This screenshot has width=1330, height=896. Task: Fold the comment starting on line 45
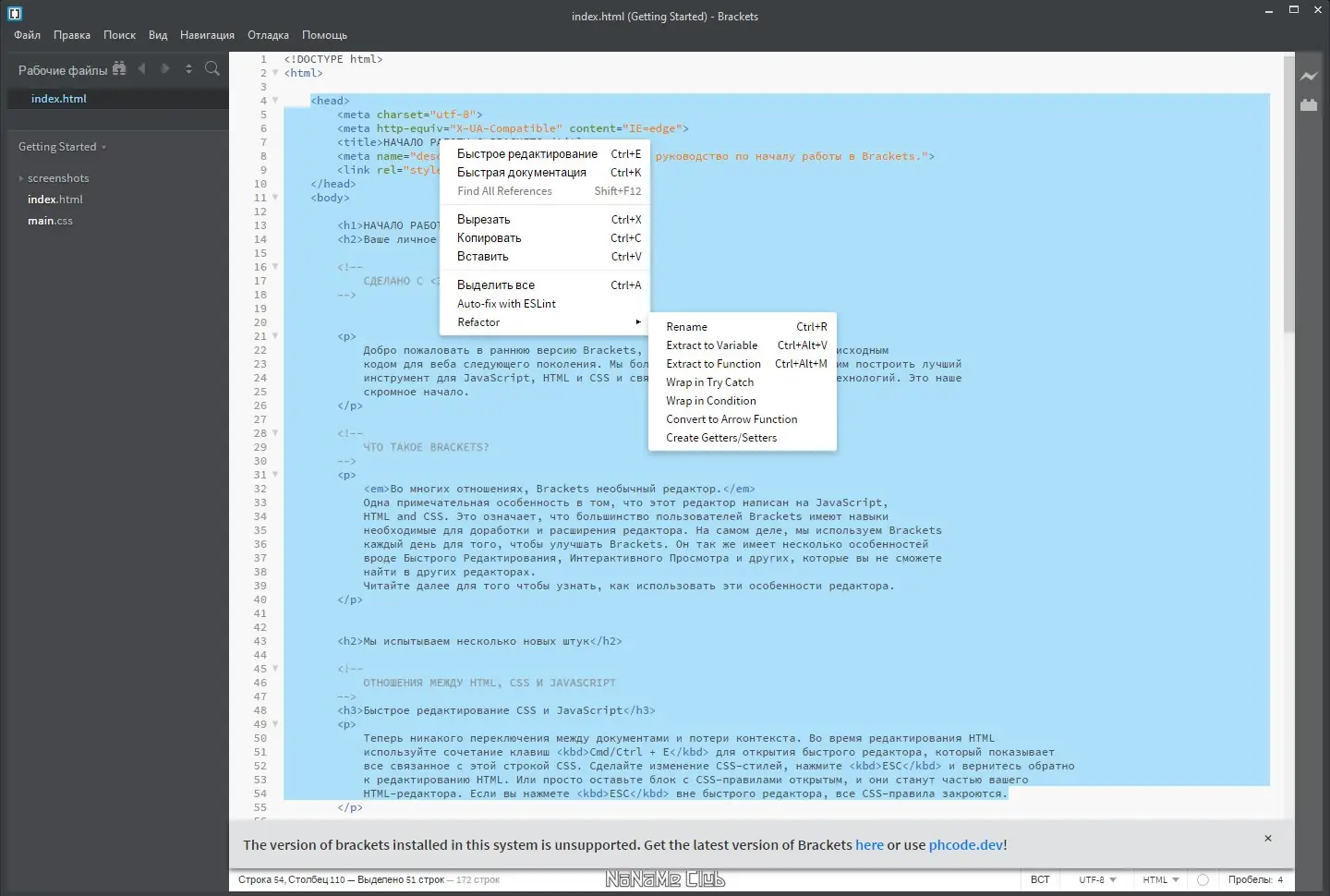(x=275, y=669)
